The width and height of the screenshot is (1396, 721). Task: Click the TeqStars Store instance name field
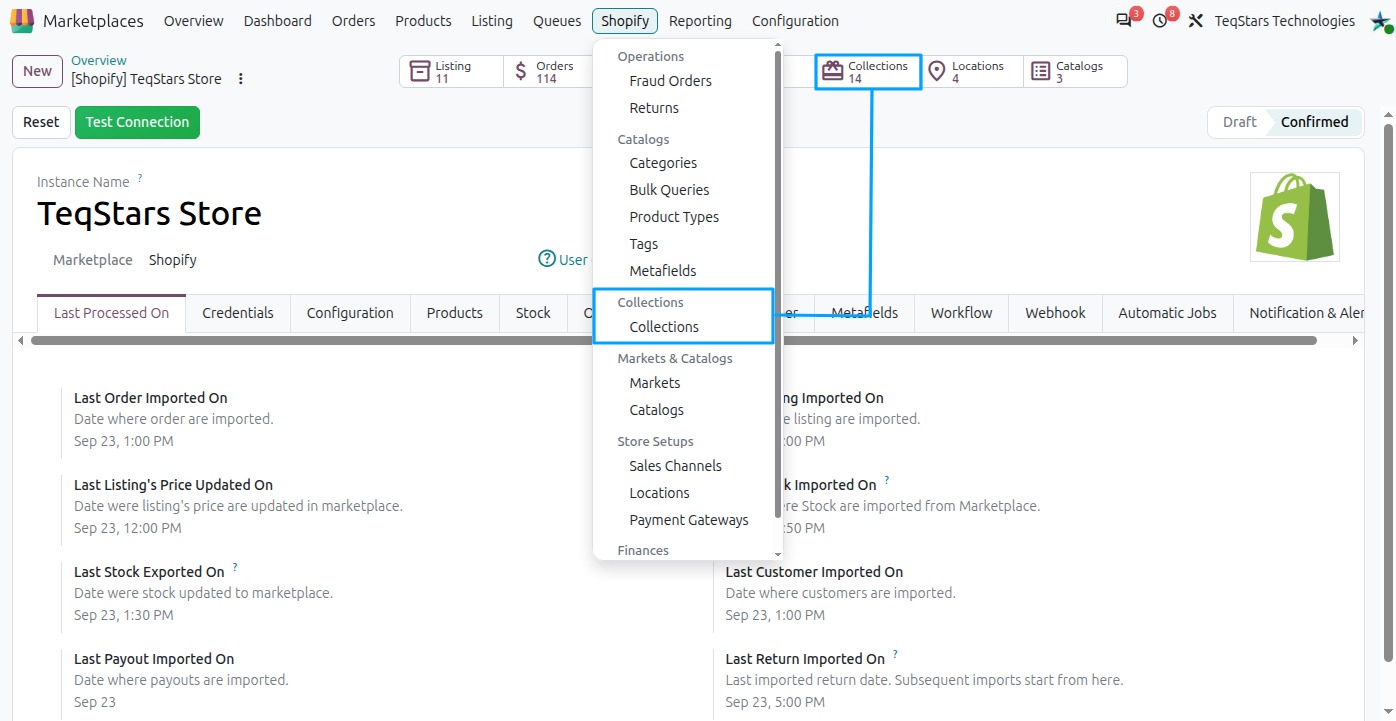pyautogui.click(x=149, y=214)
